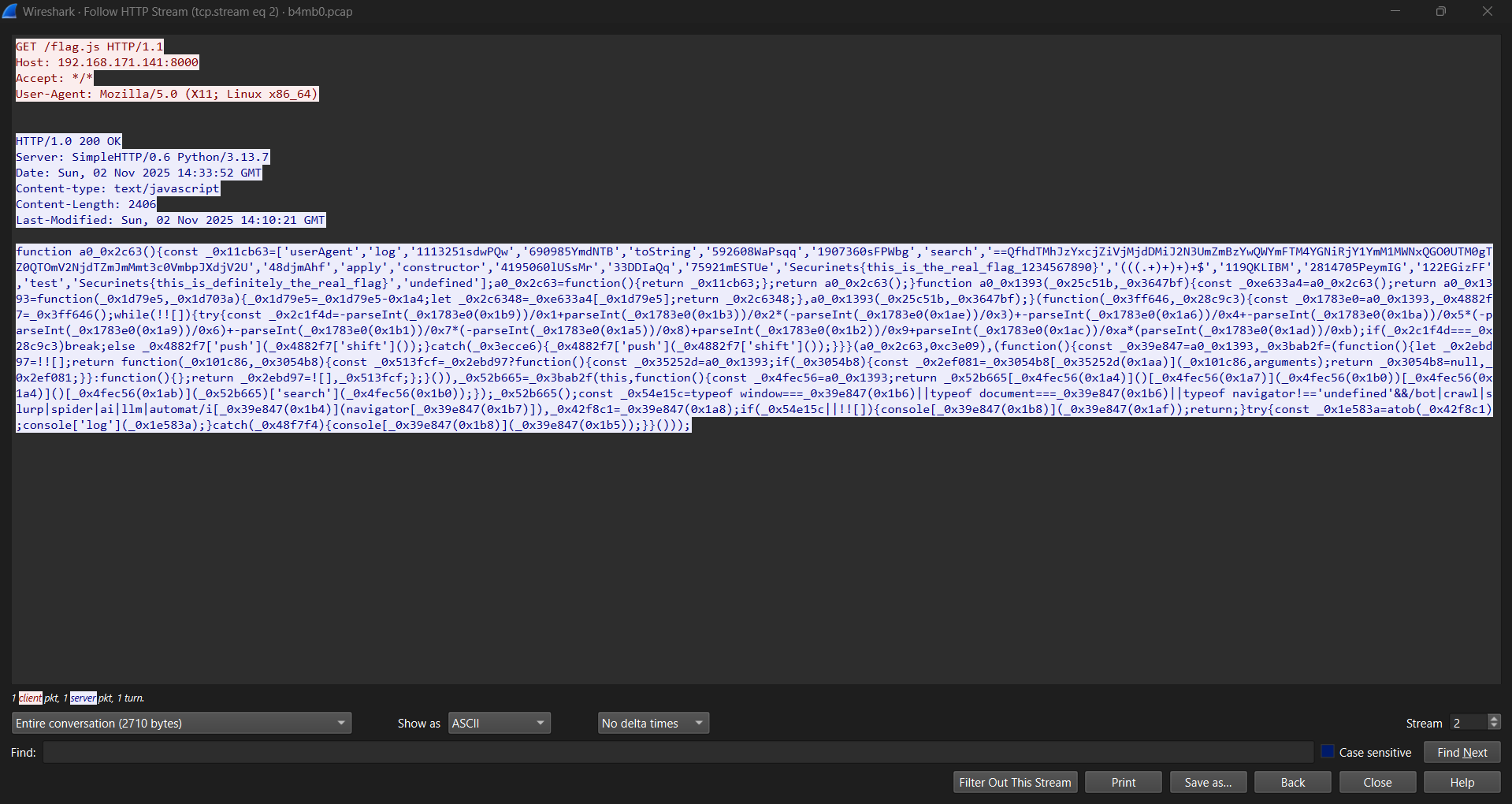Image resolution: width=1512 pixels, height=804 pixels.
Task: Click the User-Agent Mozilla/5.0 header line
Action: tap(167, 94)
